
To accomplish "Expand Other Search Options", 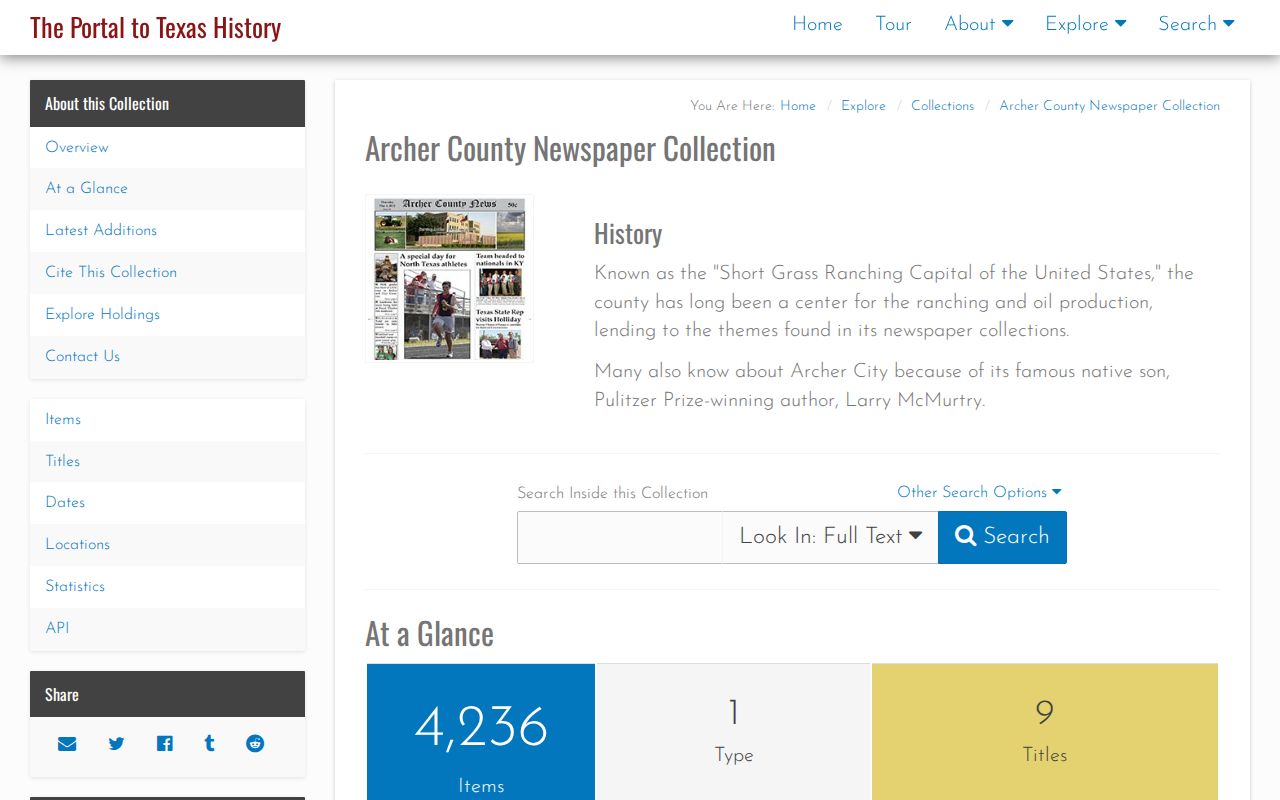I will point(979,492).
